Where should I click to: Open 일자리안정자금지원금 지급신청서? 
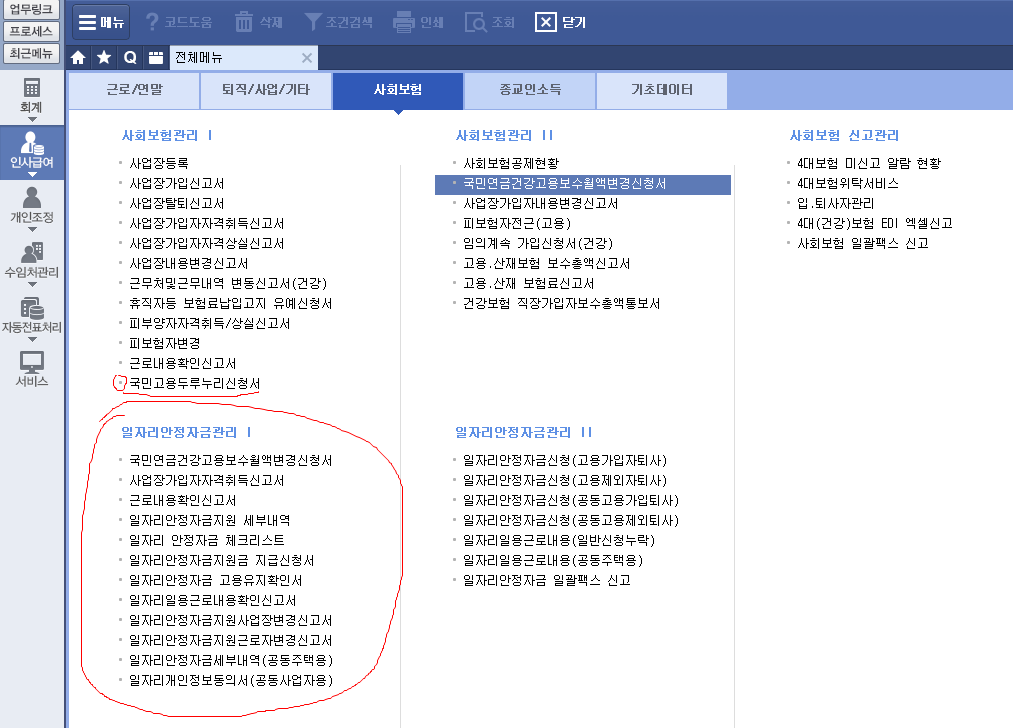222,561
